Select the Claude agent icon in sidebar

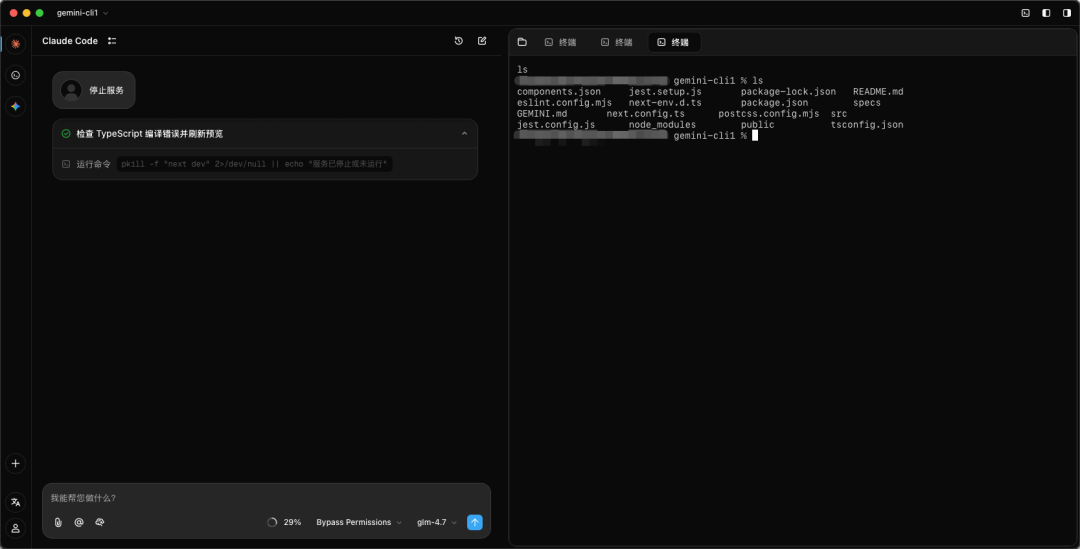tap(15, 44)
